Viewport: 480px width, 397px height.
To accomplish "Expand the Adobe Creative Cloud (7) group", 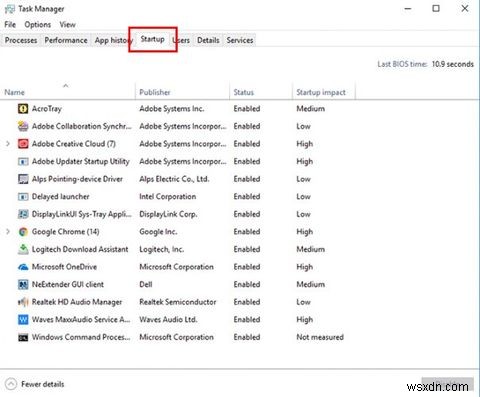I will [x=8, y=144].
